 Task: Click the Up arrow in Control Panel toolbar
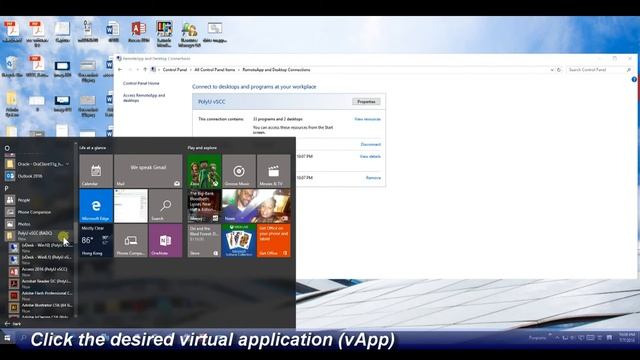click(x=145, y=70)
